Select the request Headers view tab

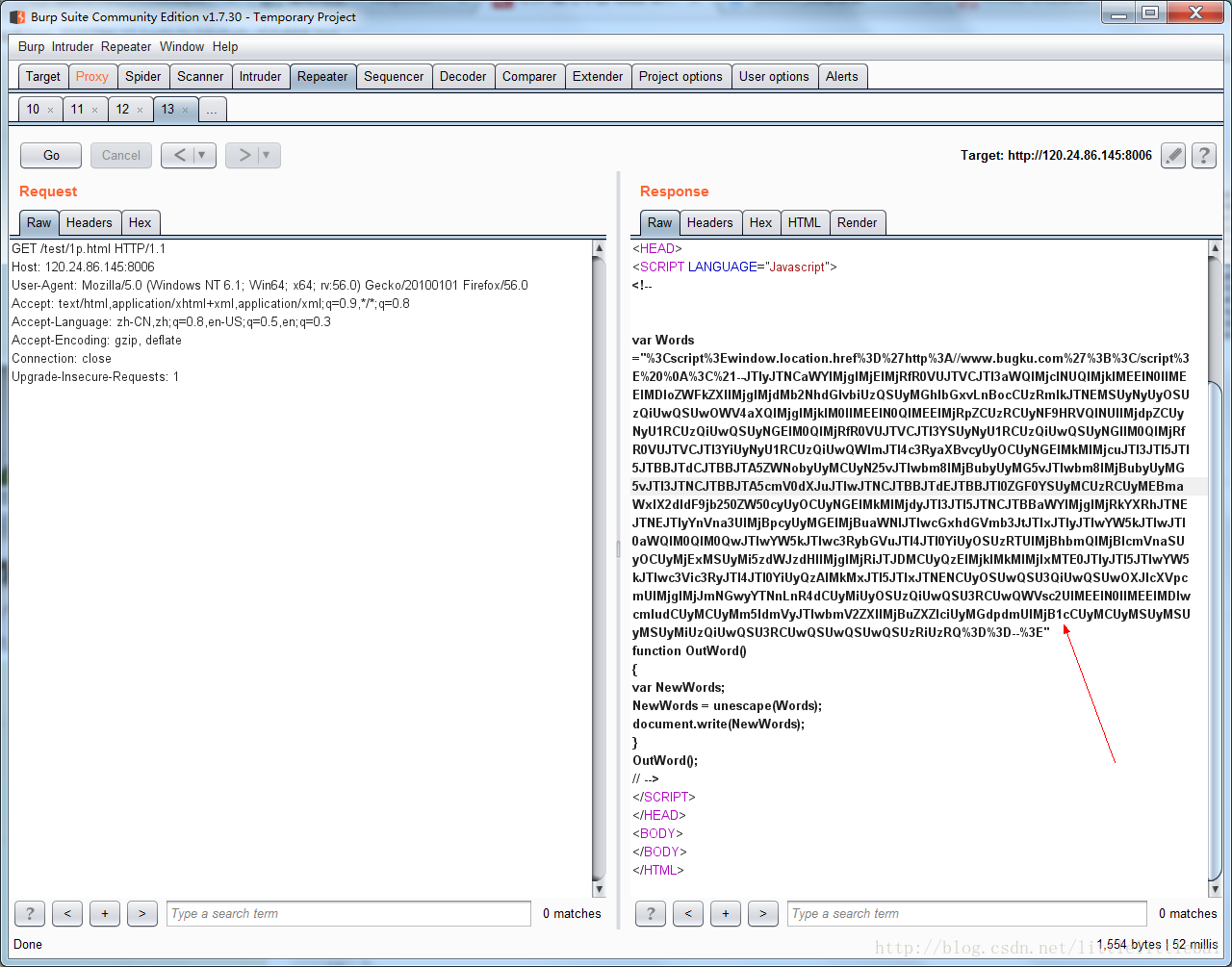(90, 222)
